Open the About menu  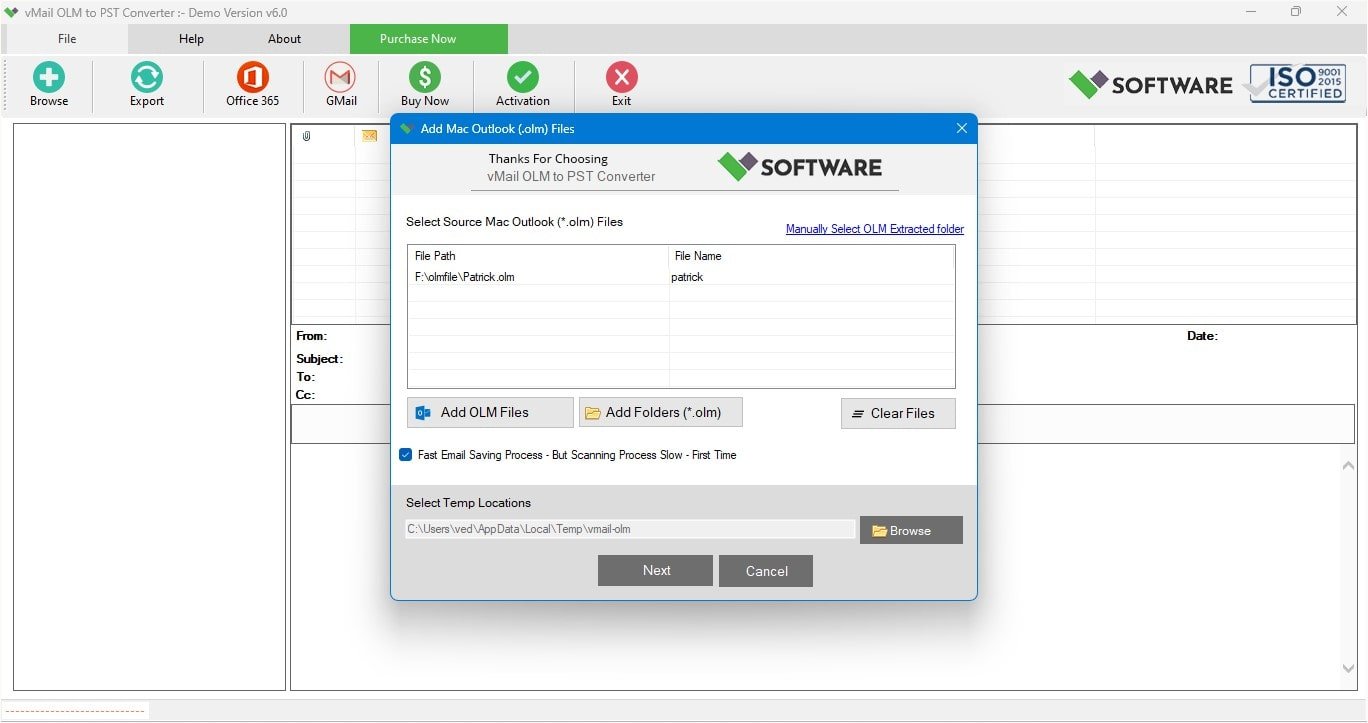point(284,39)
